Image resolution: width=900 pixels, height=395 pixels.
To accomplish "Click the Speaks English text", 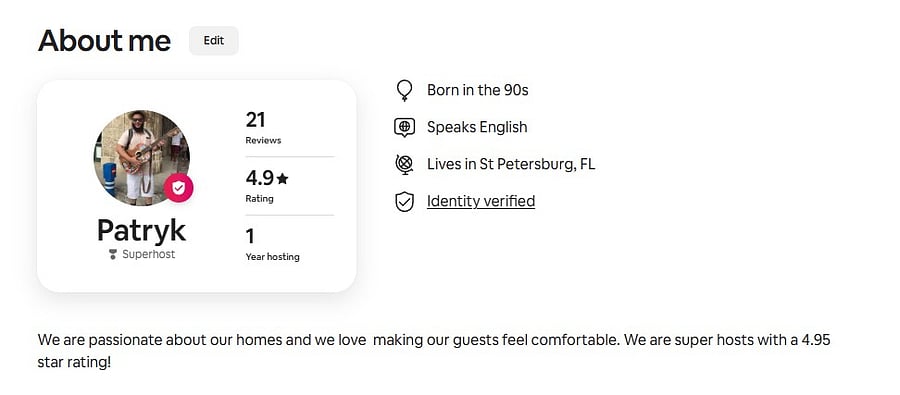I will [477, 127].
